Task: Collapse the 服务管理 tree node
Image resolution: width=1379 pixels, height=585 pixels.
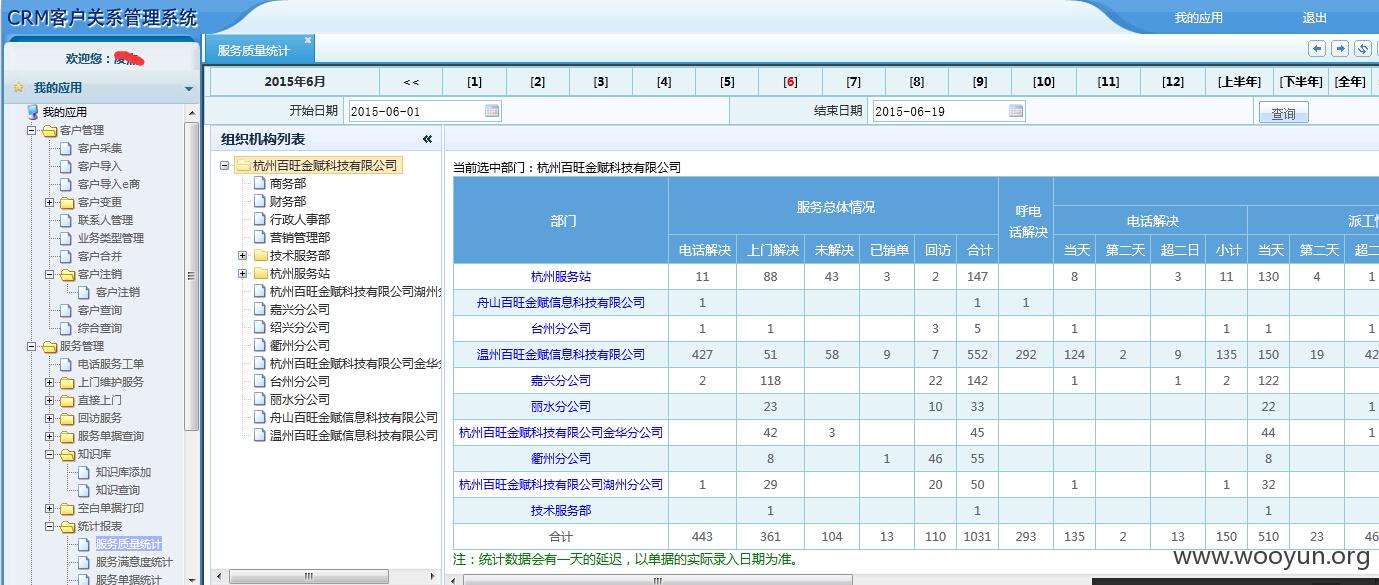Action: tap(32, 346)
